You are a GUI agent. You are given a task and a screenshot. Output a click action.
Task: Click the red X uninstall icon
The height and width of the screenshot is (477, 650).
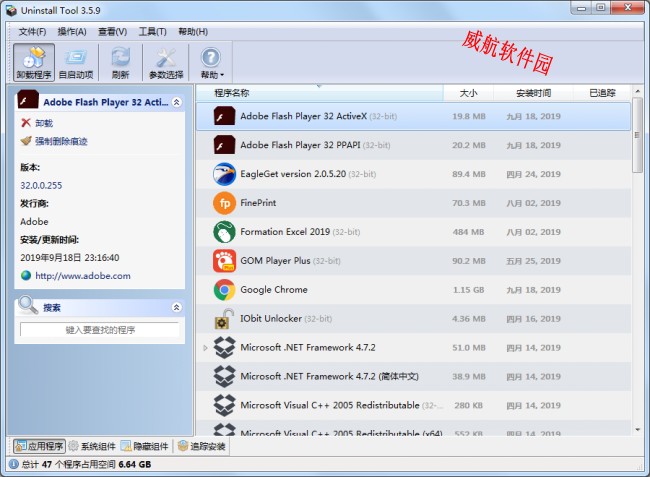[26, 123]
